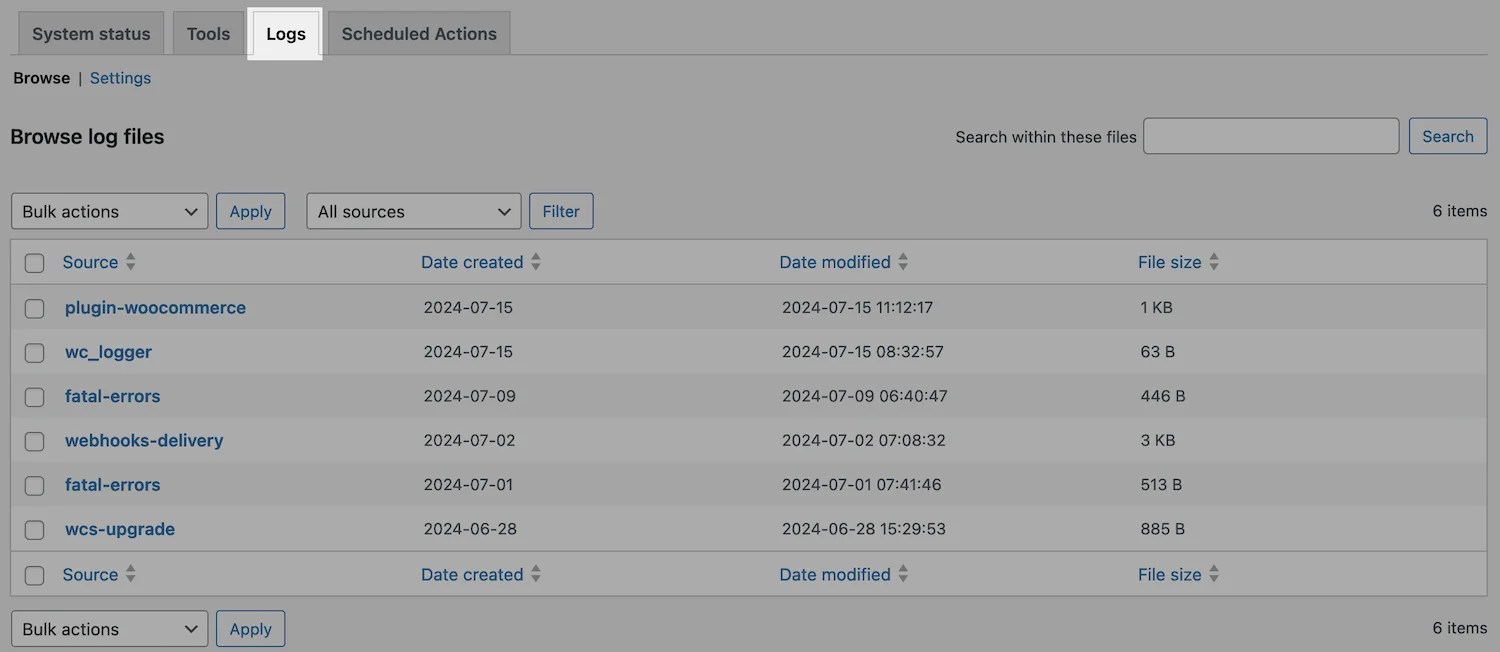The image size is (1500, 652).
Task: Select the webhooks-delivery row checkbox
Action: pyautogui.click(x=35, y=441)
